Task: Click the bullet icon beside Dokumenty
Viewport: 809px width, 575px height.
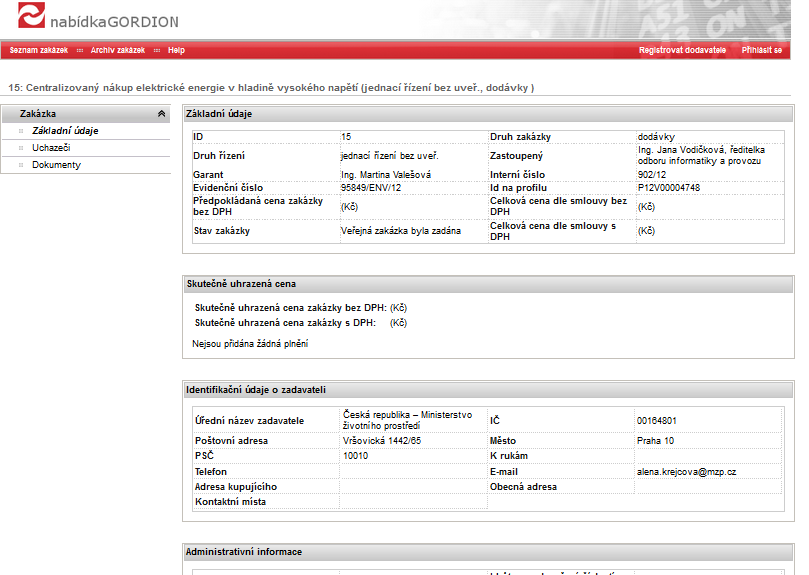Action: (x=20, y=165)
